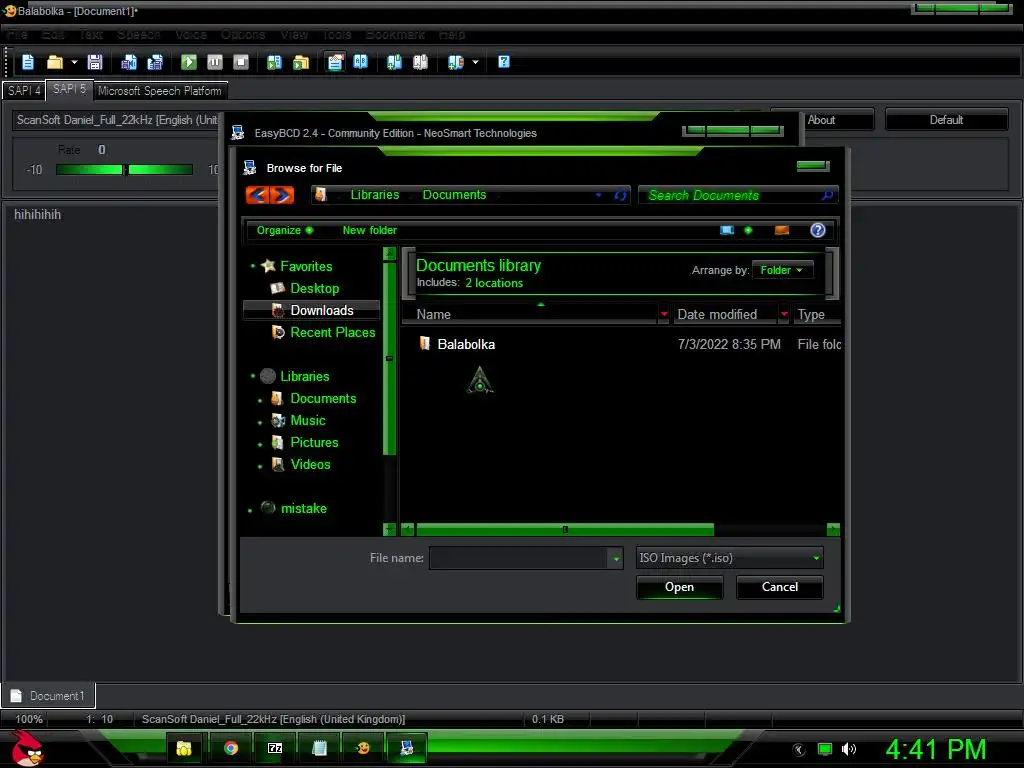Click the highlighted panel icon with red arrow

[x=335, y=62]
